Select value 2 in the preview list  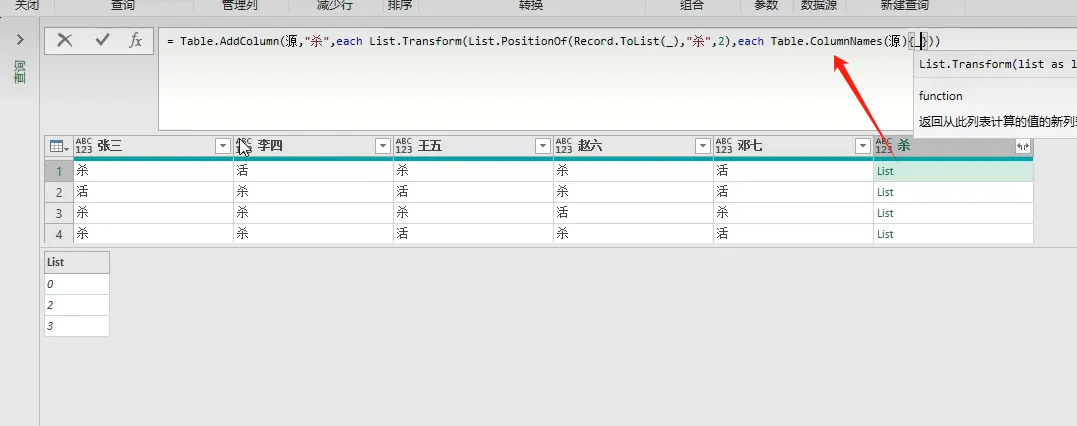click(76, 305)
